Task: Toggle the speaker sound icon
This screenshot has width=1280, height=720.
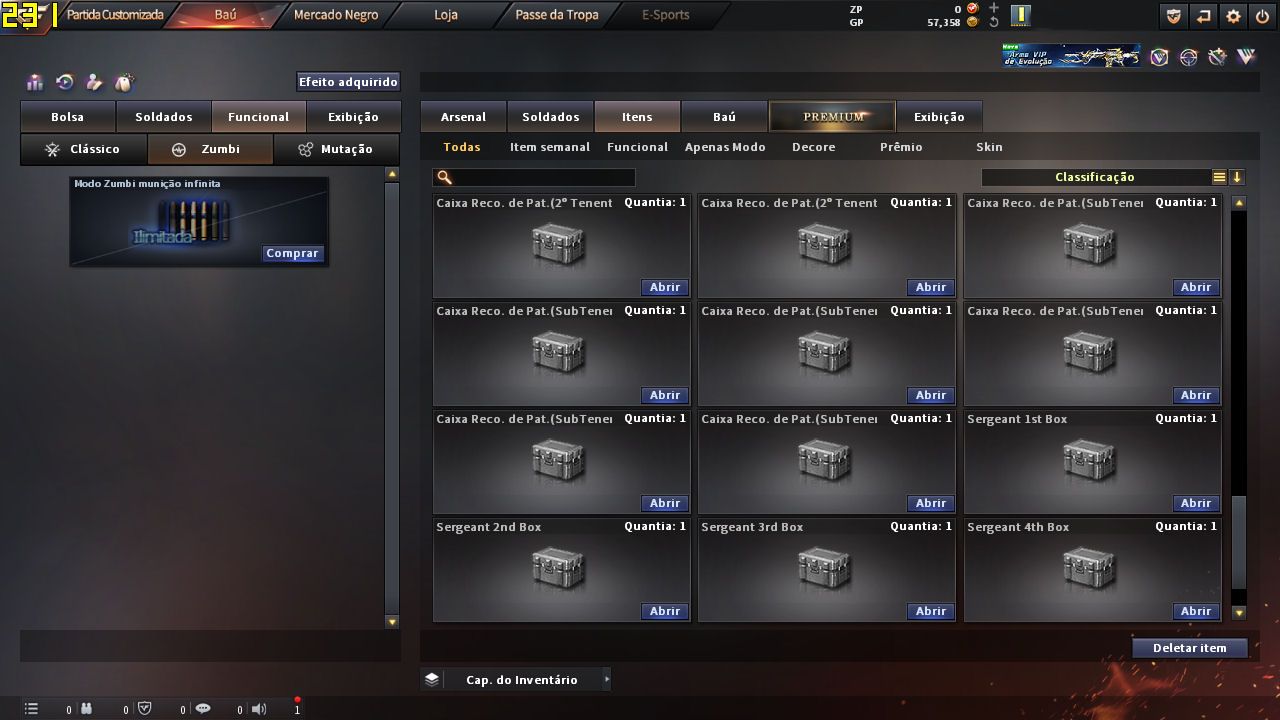Action: point(259,709)
